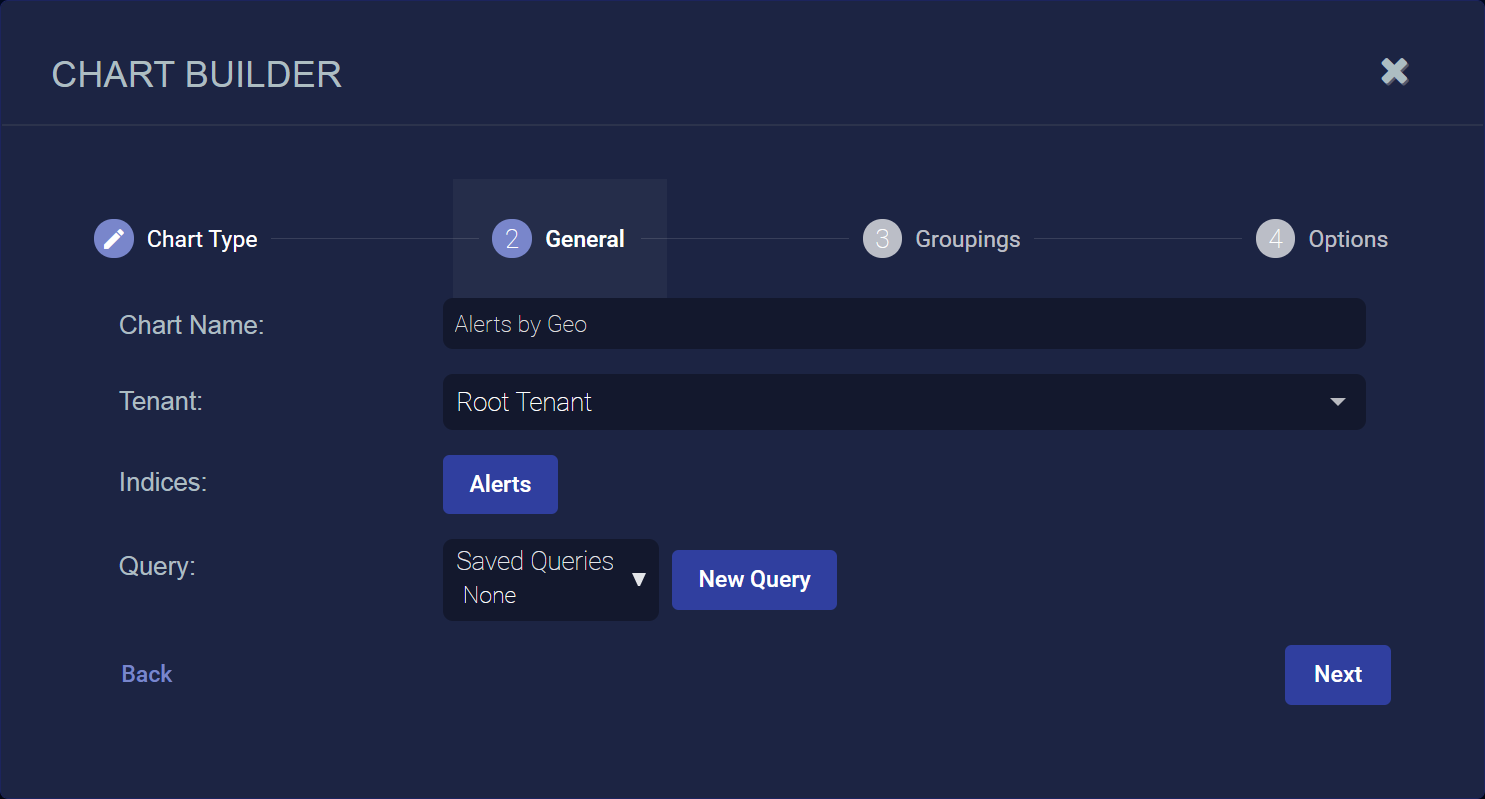Click the Back link
The width and height of the screenshot is (1485, 799).
tap(147, 674)
